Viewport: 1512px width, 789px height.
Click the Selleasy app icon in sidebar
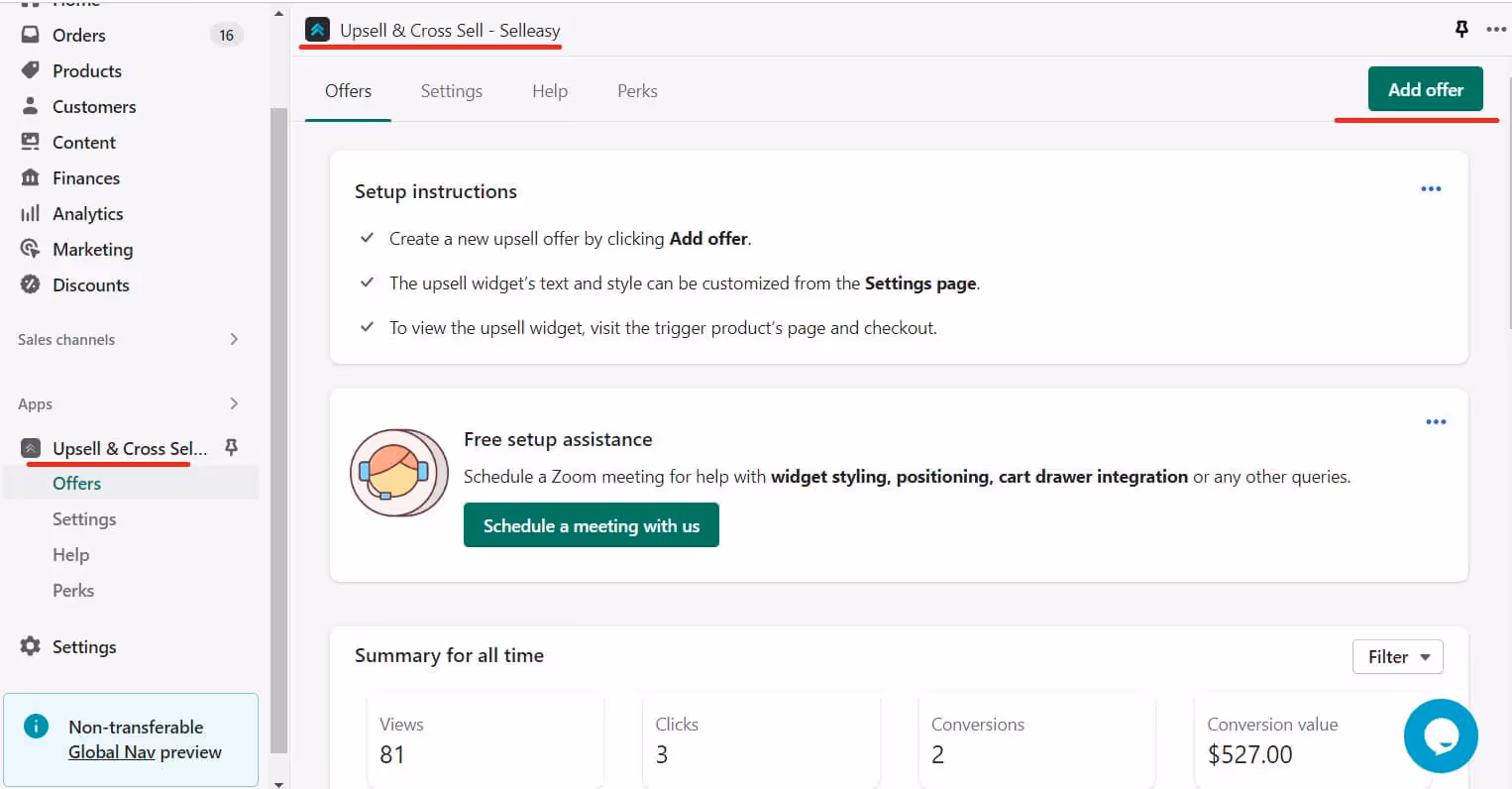(31, 448)
